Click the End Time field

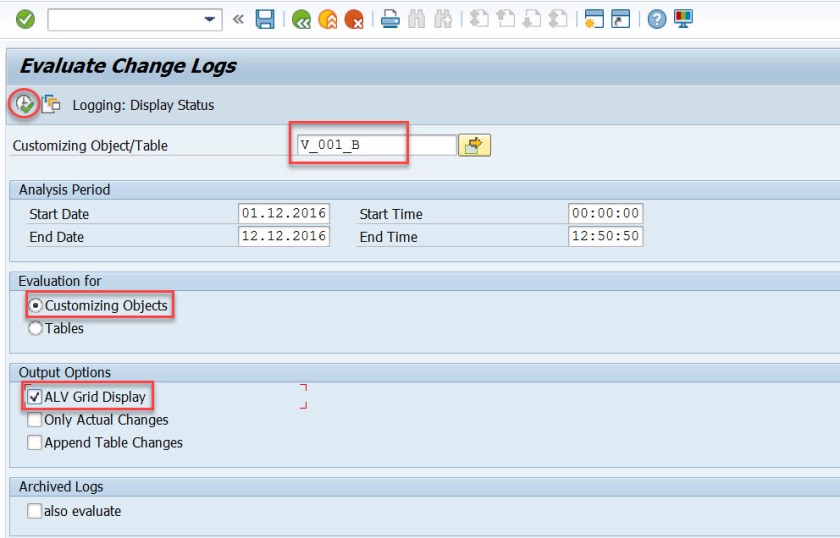605,236
